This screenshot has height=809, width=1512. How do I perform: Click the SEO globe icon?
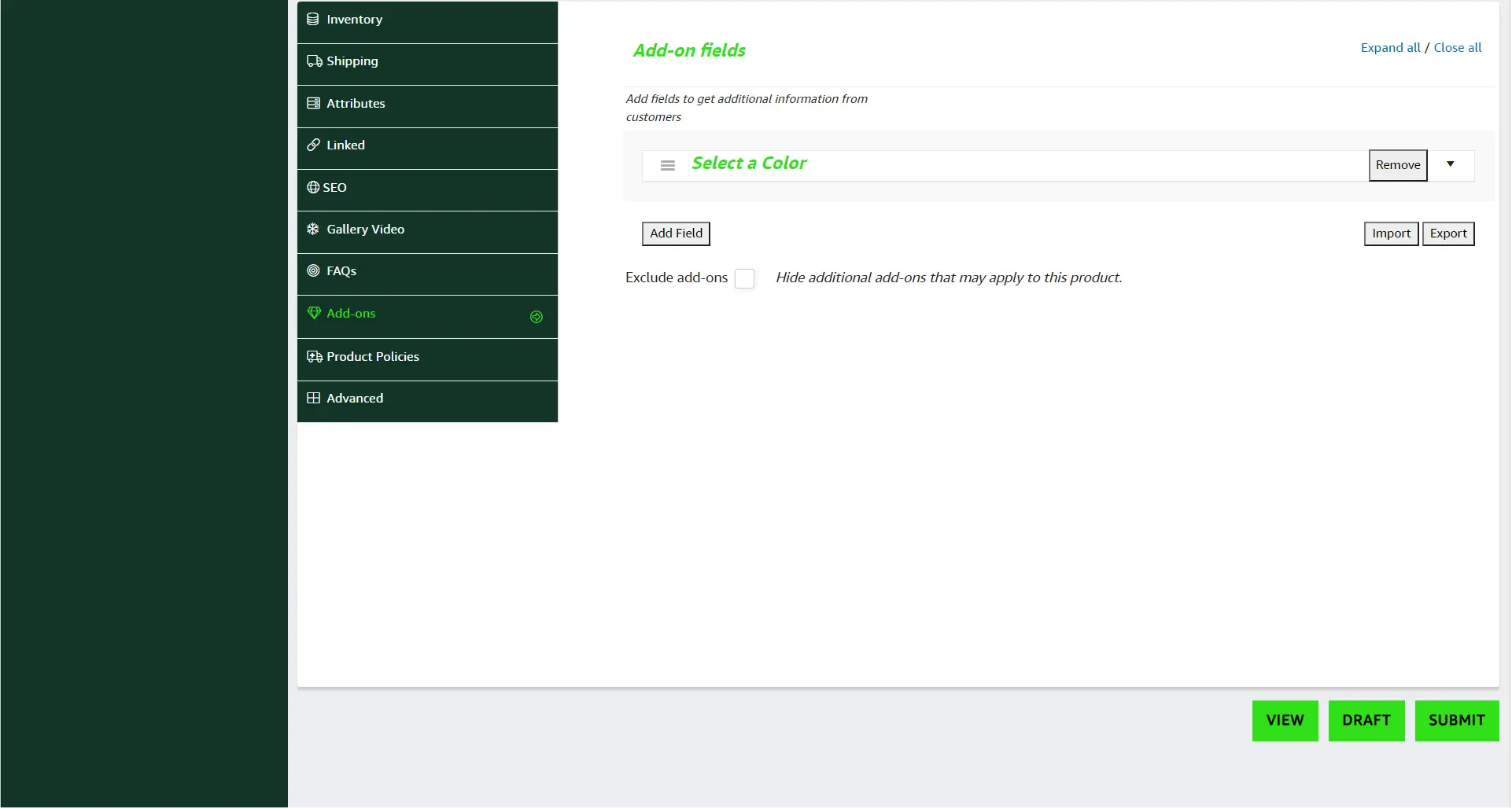[313, 188]
